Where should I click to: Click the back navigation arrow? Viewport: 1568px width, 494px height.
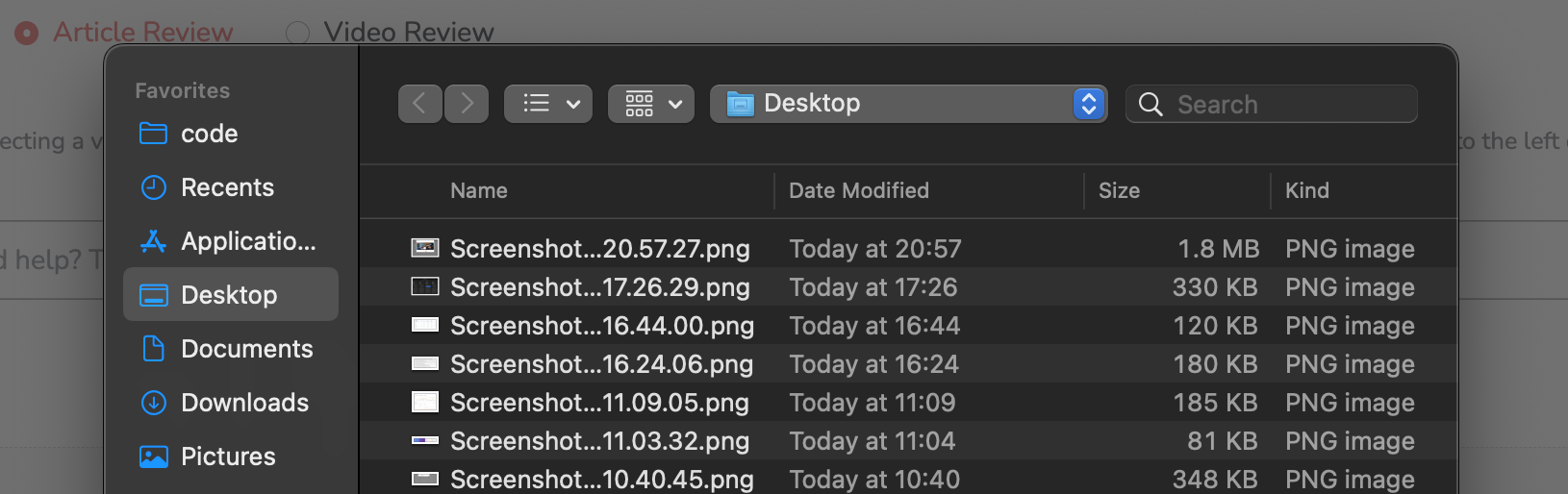coord(419,104)
